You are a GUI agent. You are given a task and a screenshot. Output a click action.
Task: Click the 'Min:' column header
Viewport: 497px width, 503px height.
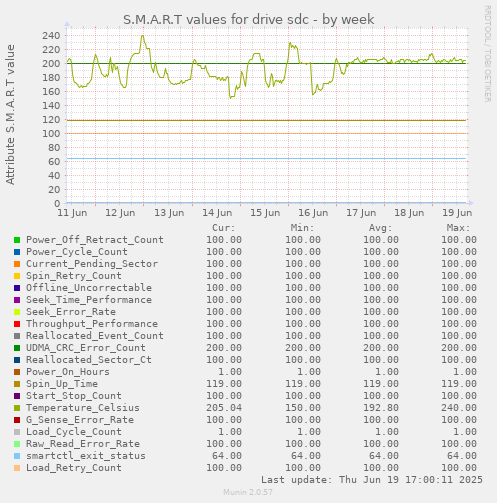[302, 228]
